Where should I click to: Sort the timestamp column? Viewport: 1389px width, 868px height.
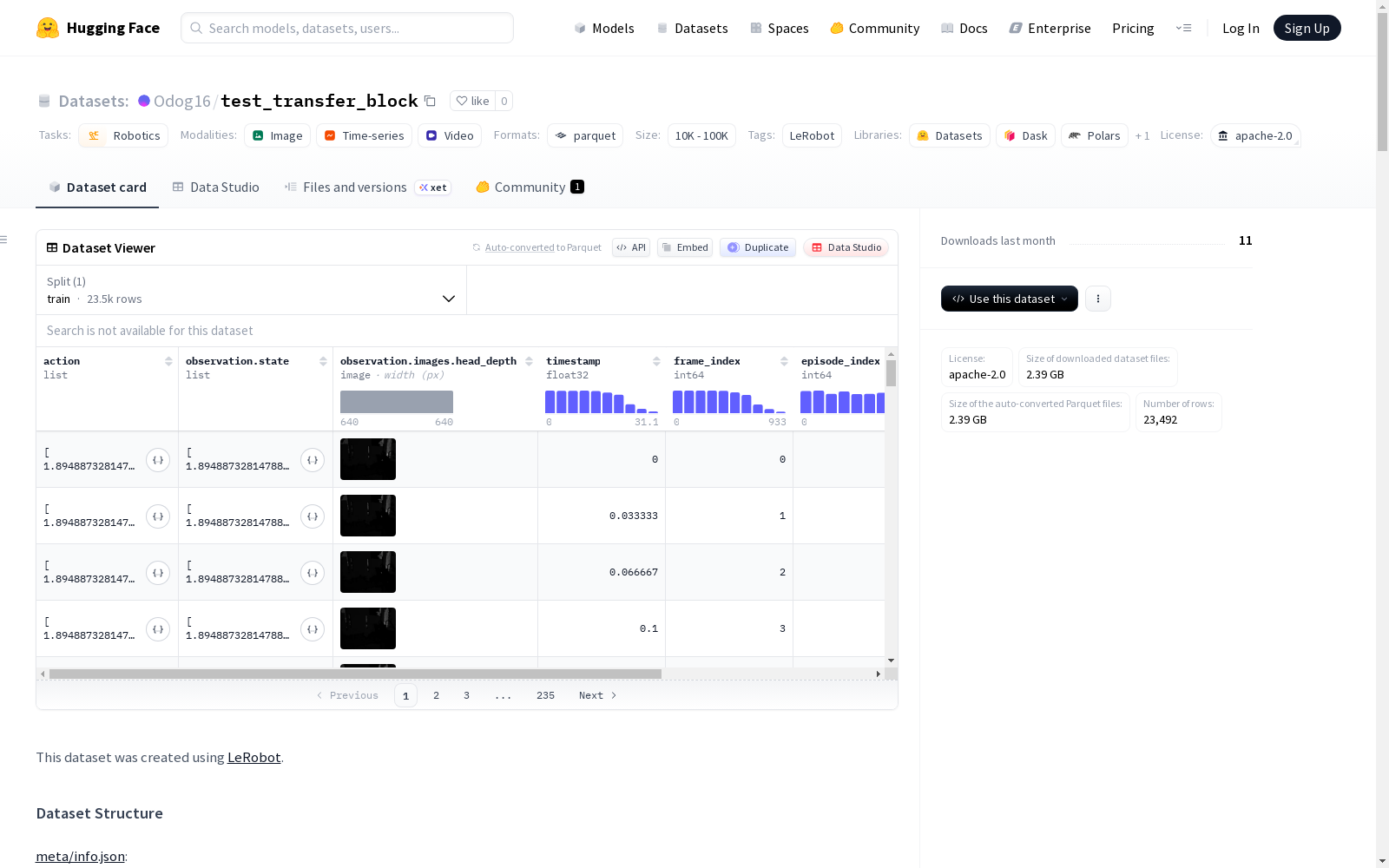coord(656,361)
